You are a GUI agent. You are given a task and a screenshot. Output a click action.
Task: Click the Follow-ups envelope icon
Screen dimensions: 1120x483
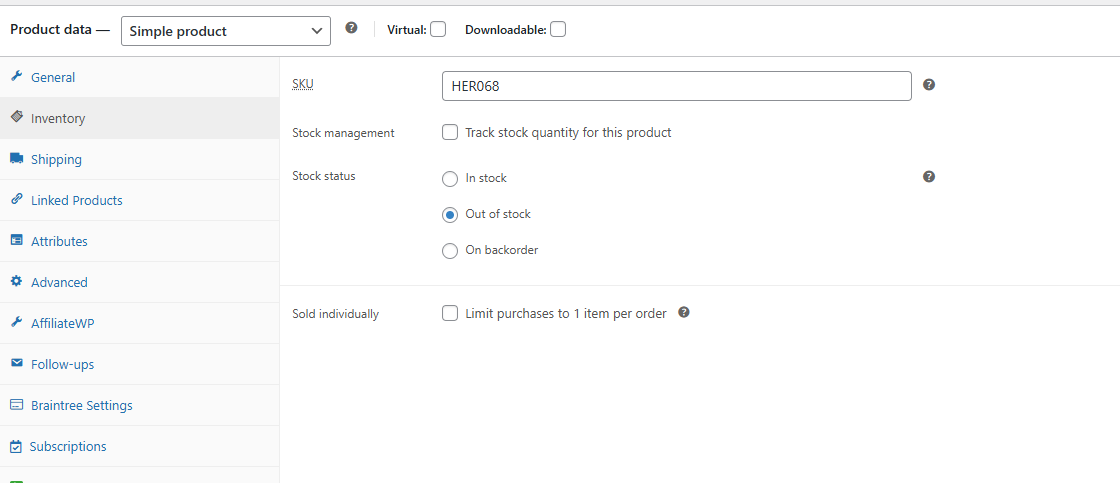pyautogui.click(x=16, y=364)
